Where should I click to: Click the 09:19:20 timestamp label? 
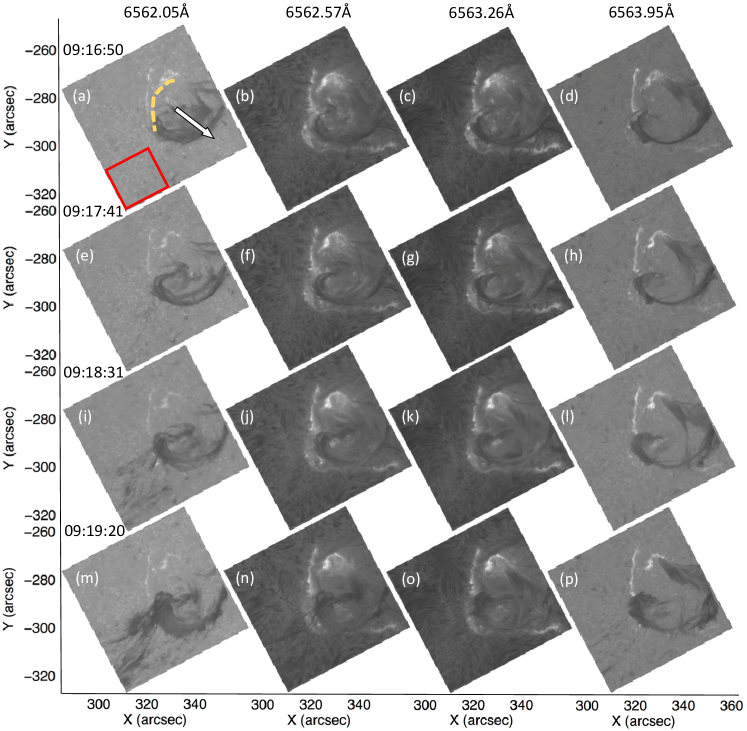click(x=95, y=530)
